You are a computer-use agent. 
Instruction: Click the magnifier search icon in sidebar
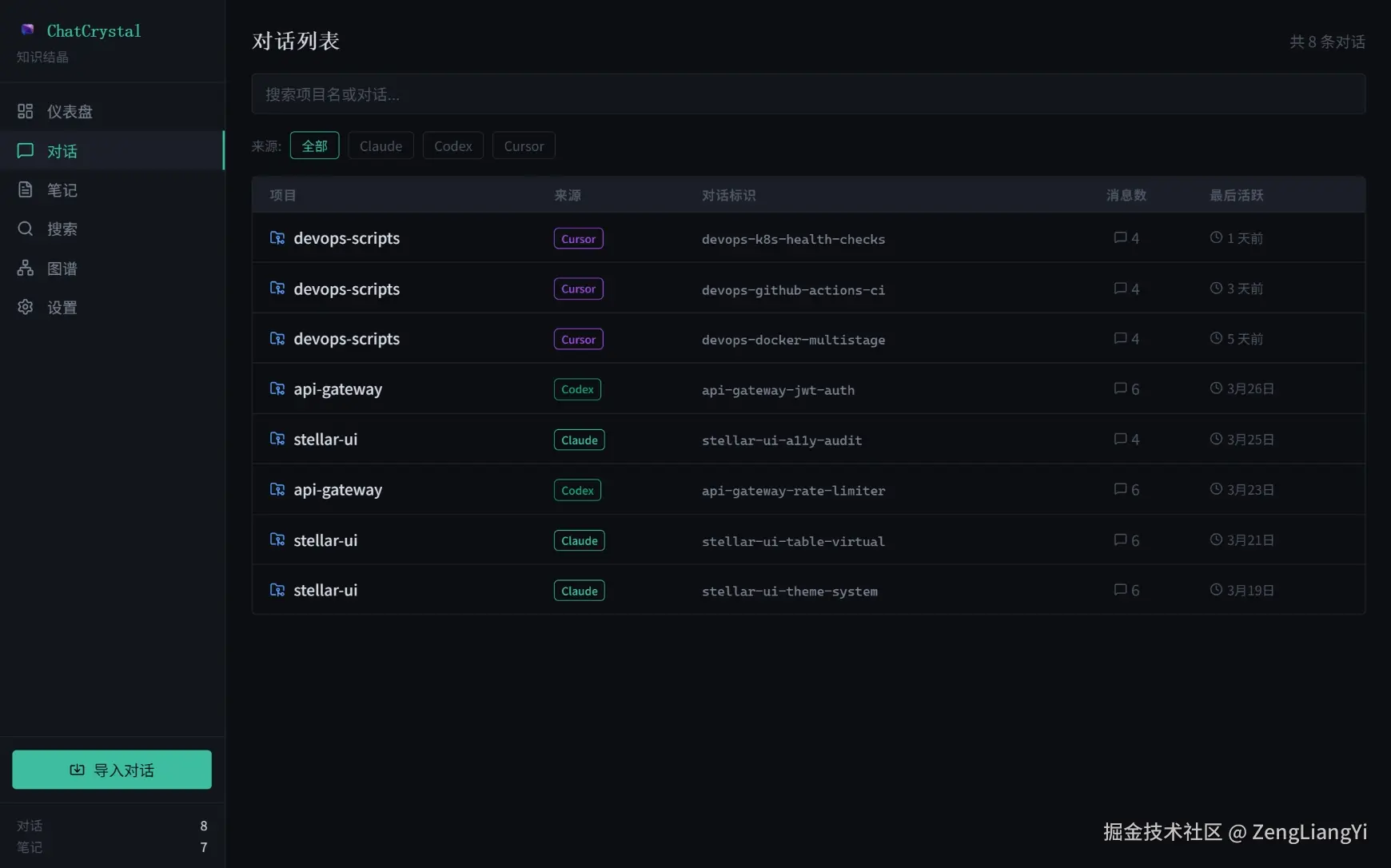coord(26,229)
